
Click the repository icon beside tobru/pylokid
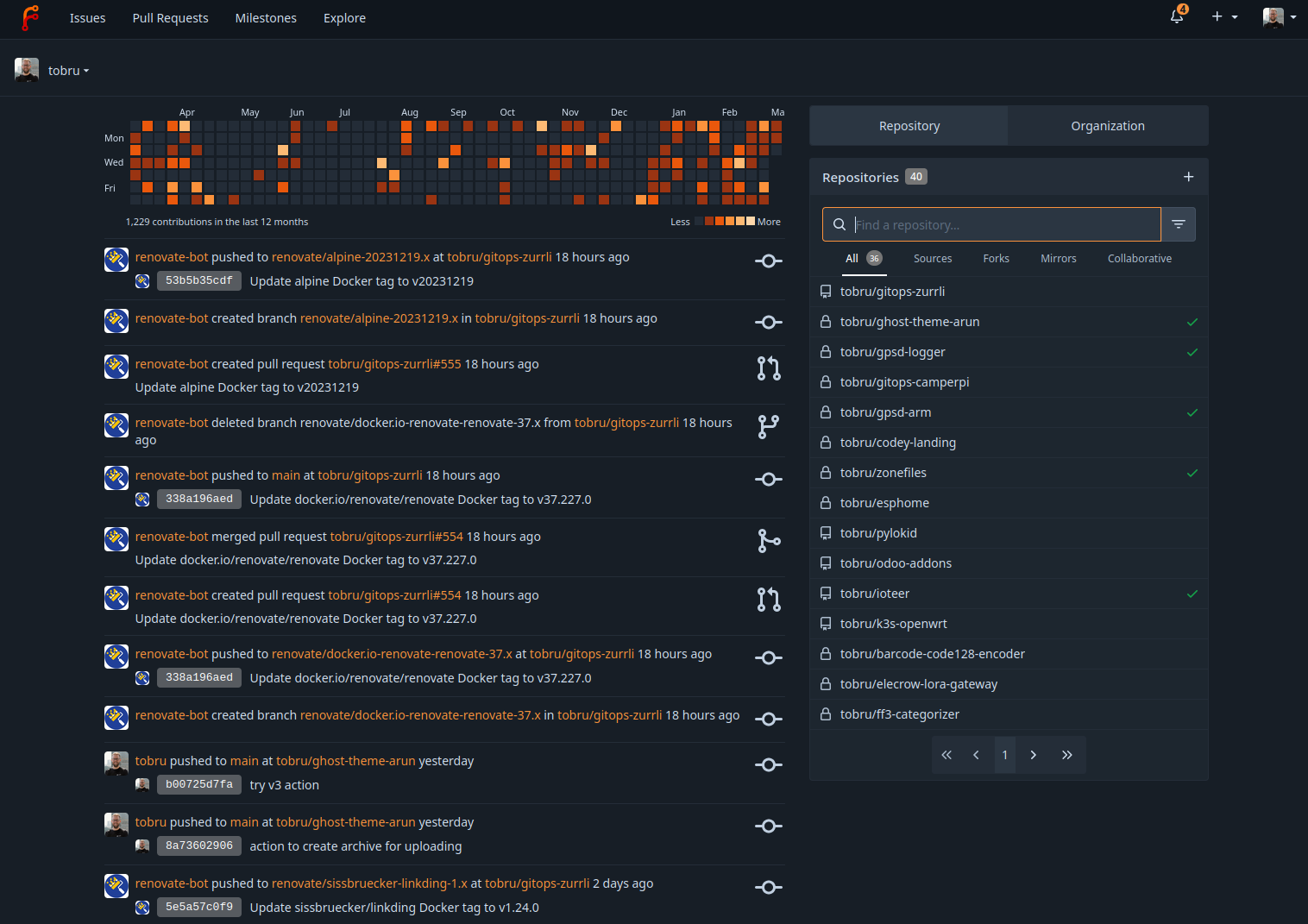[826, 532]
